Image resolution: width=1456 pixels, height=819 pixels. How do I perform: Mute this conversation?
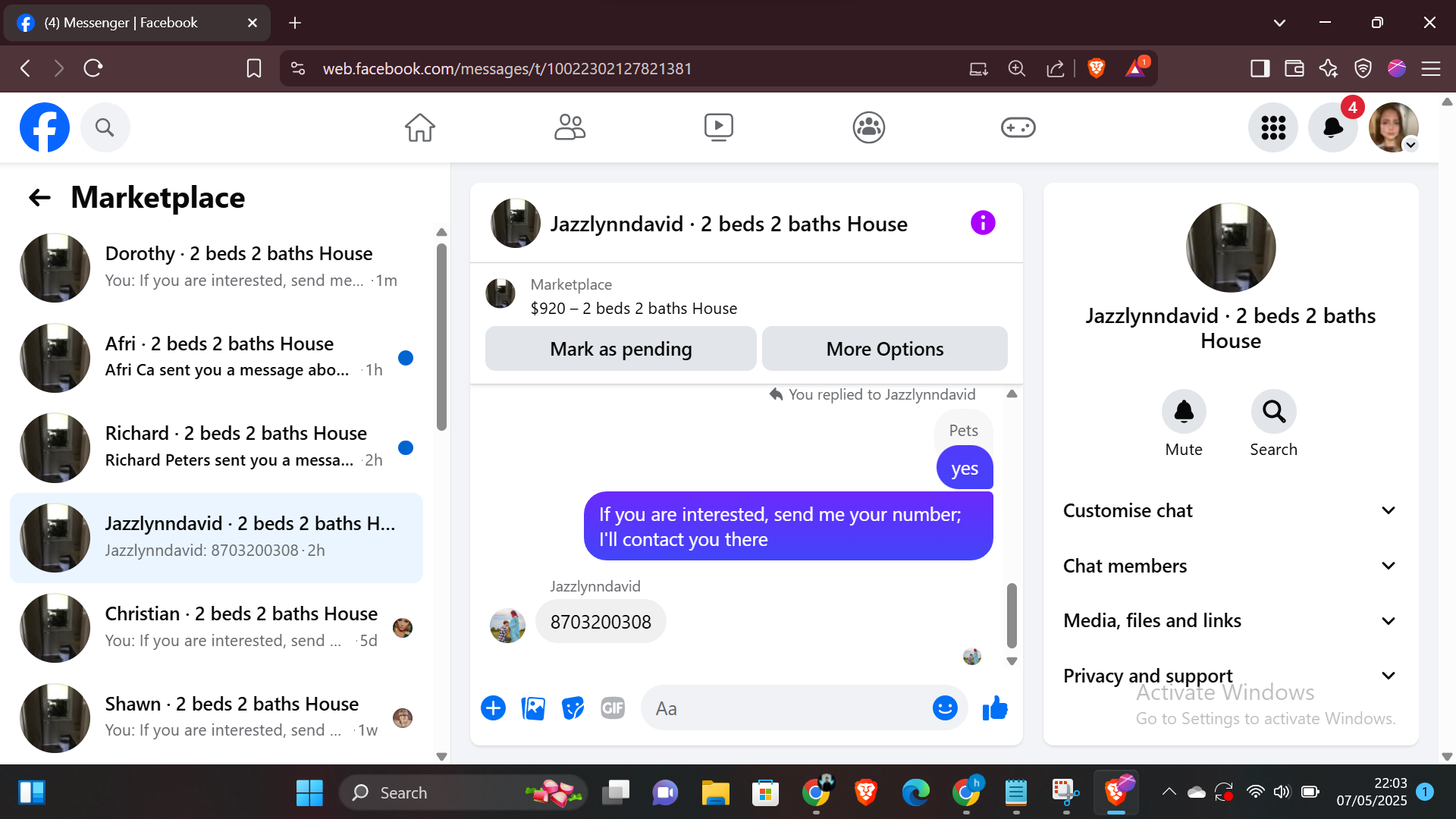[1184, 412]
